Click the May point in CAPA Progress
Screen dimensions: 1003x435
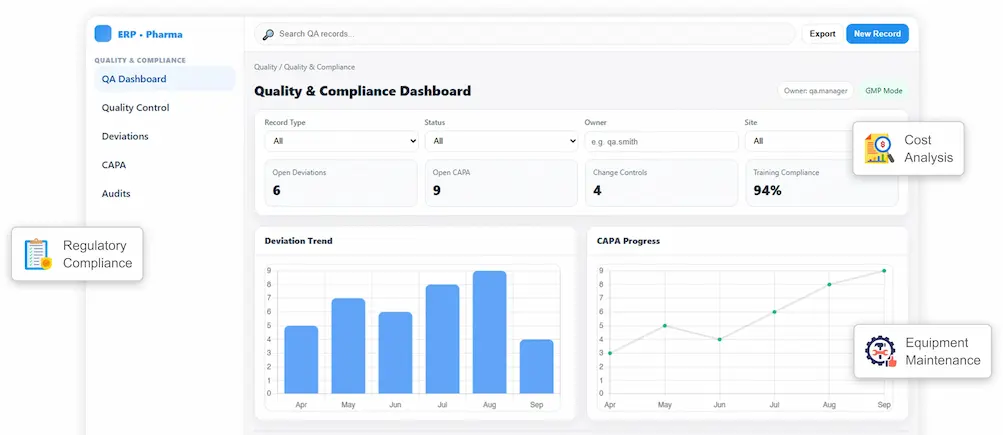coord(665,326)
